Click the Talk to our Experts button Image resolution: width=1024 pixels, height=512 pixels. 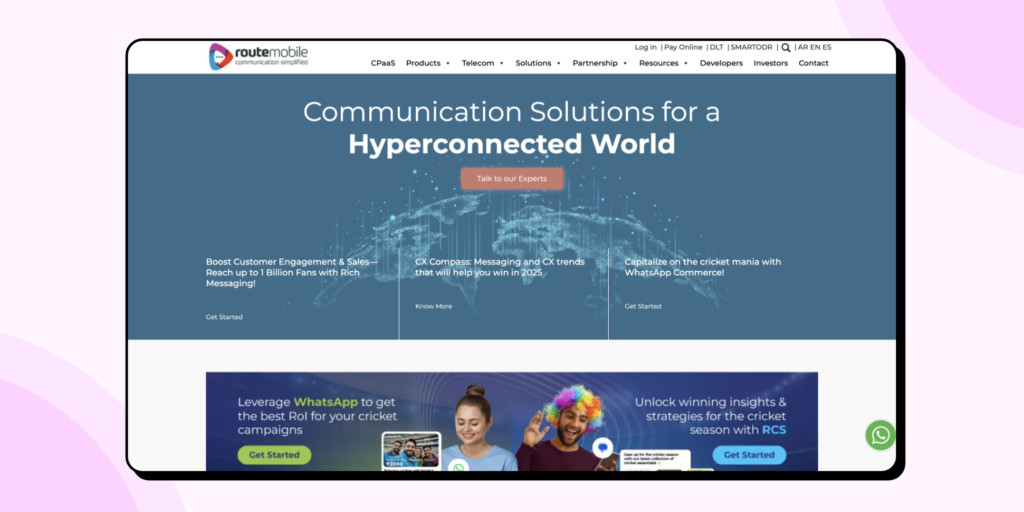click(511, 178)
